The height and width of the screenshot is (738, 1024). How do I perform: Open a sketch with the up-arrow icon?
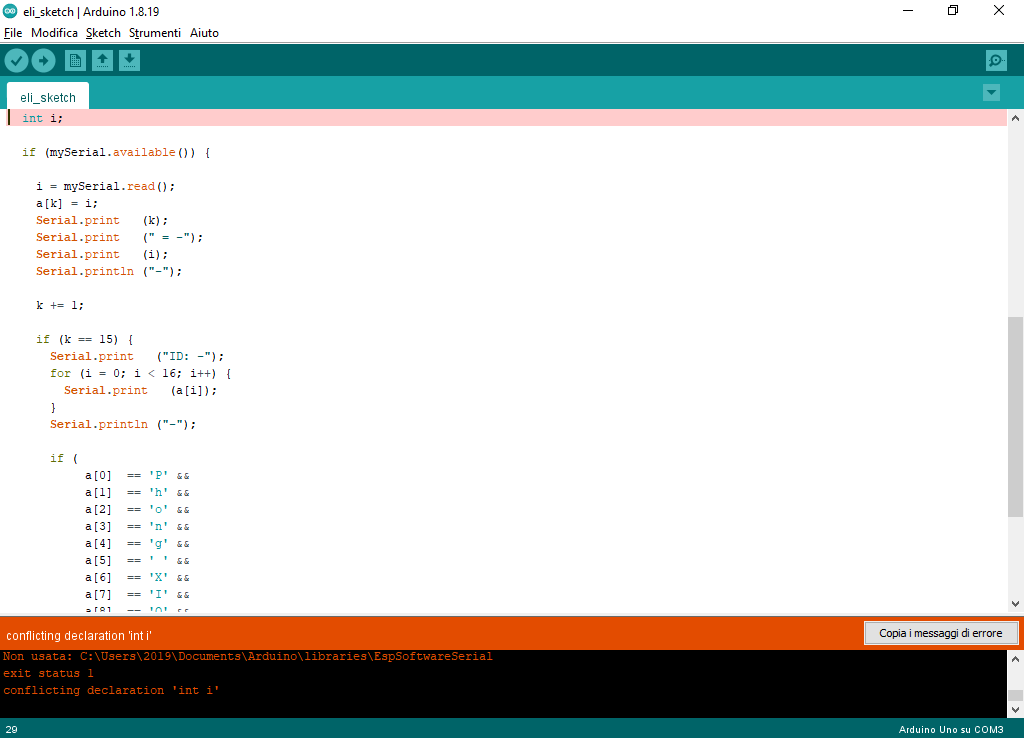click(x=102, y=61)
